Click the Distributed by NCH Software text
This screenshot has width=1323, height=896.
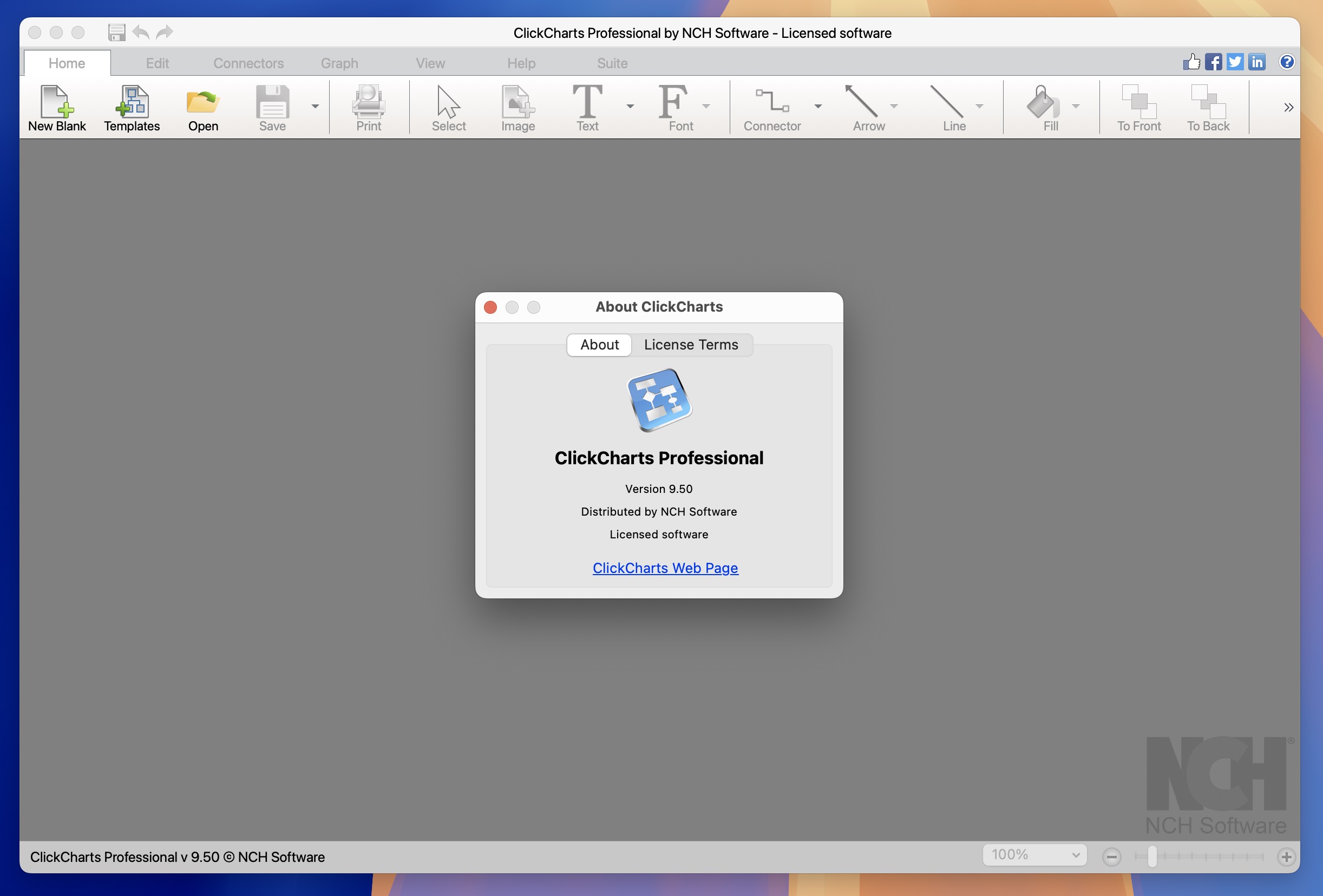[x=659, y=511]
